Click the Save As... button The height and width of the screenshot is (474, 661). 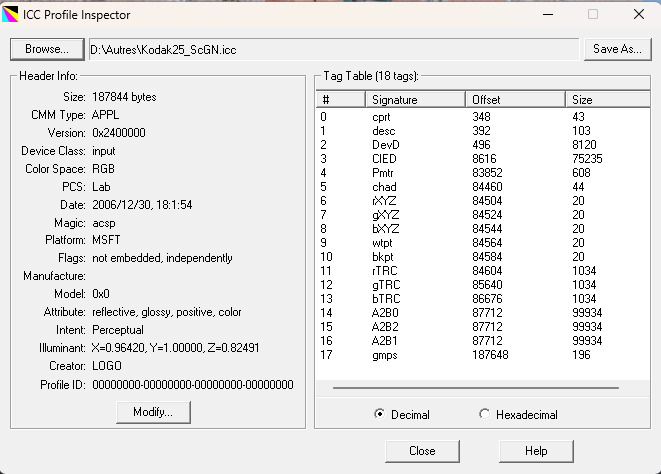click(x=618, y=49)
